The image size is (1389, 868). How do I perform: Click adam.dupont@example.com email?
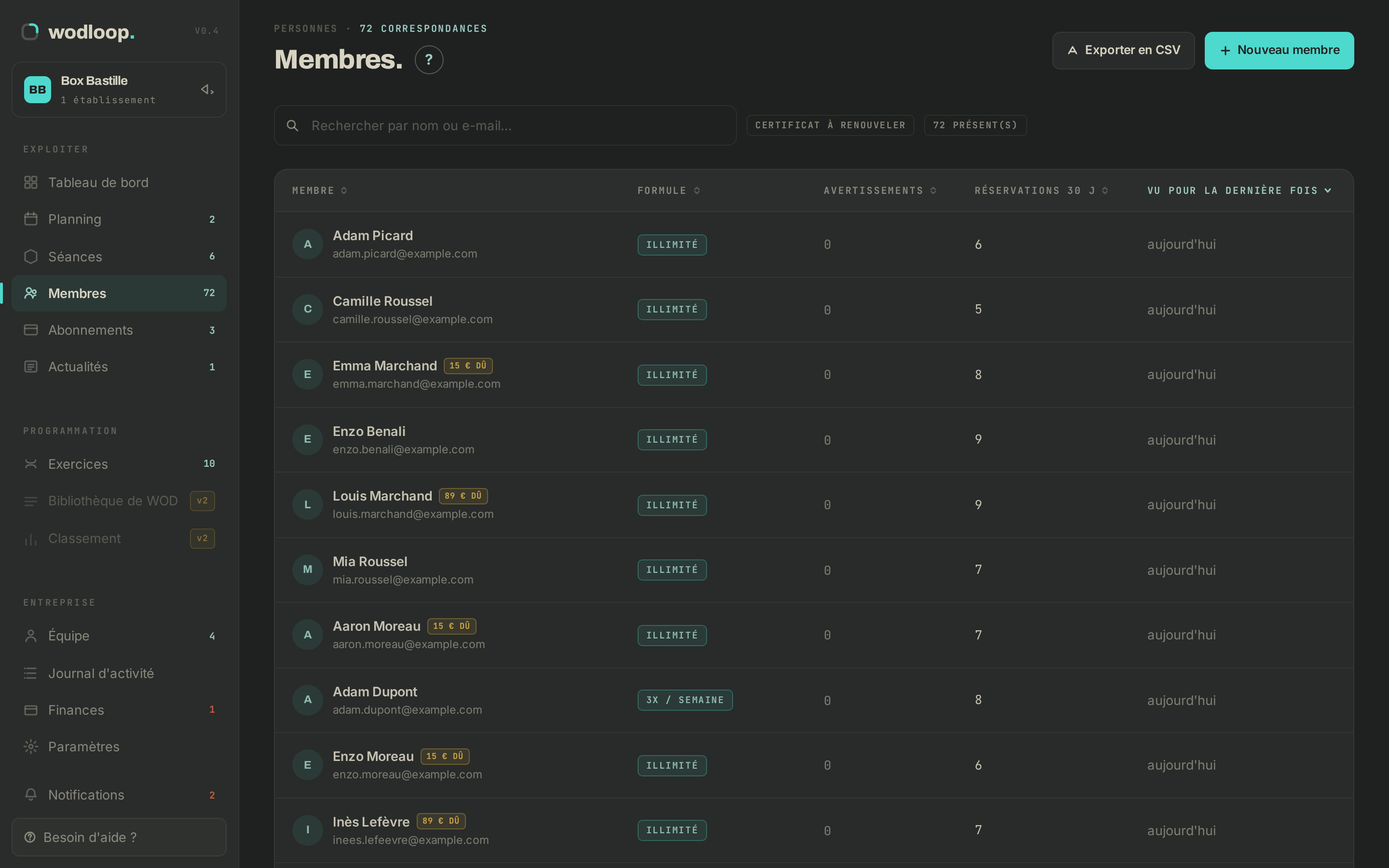pos(408,710)
